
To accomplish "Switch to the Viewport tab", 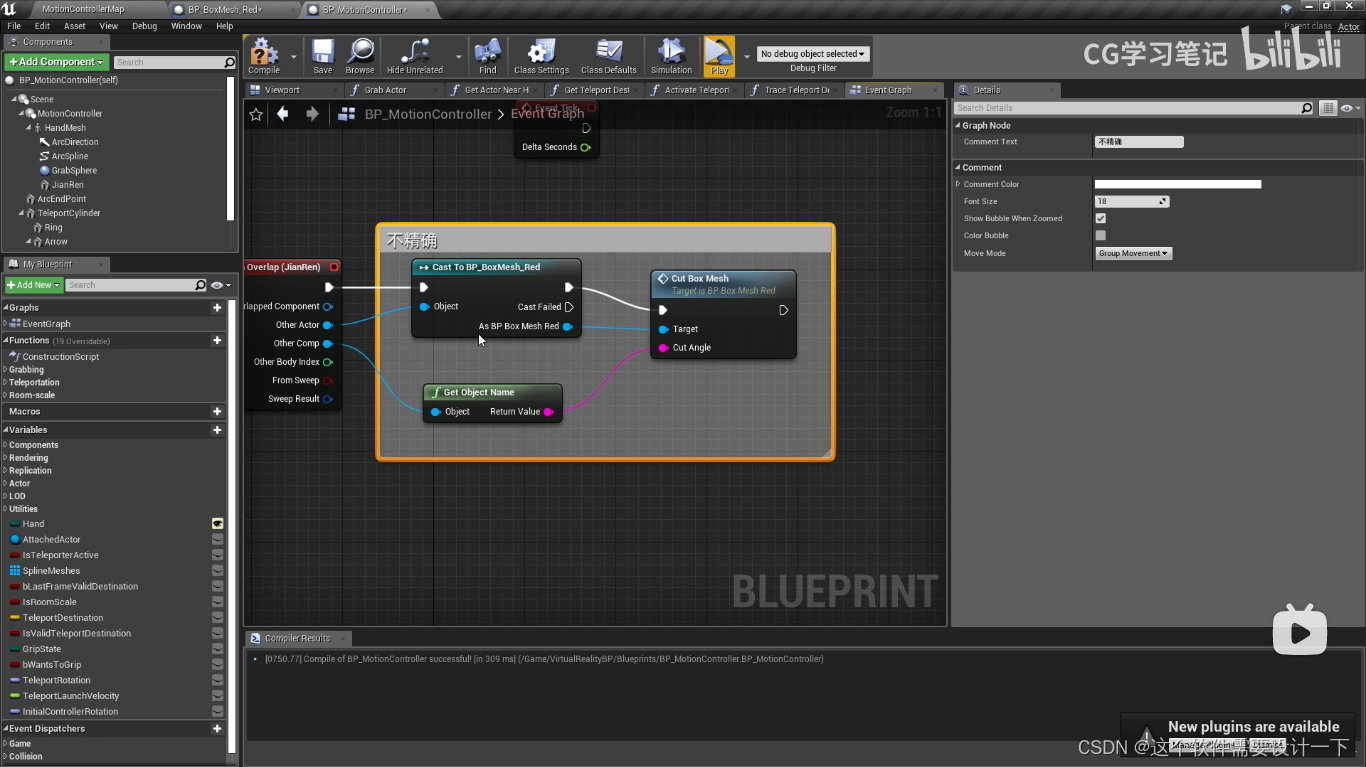I will [x=282, y=90].
